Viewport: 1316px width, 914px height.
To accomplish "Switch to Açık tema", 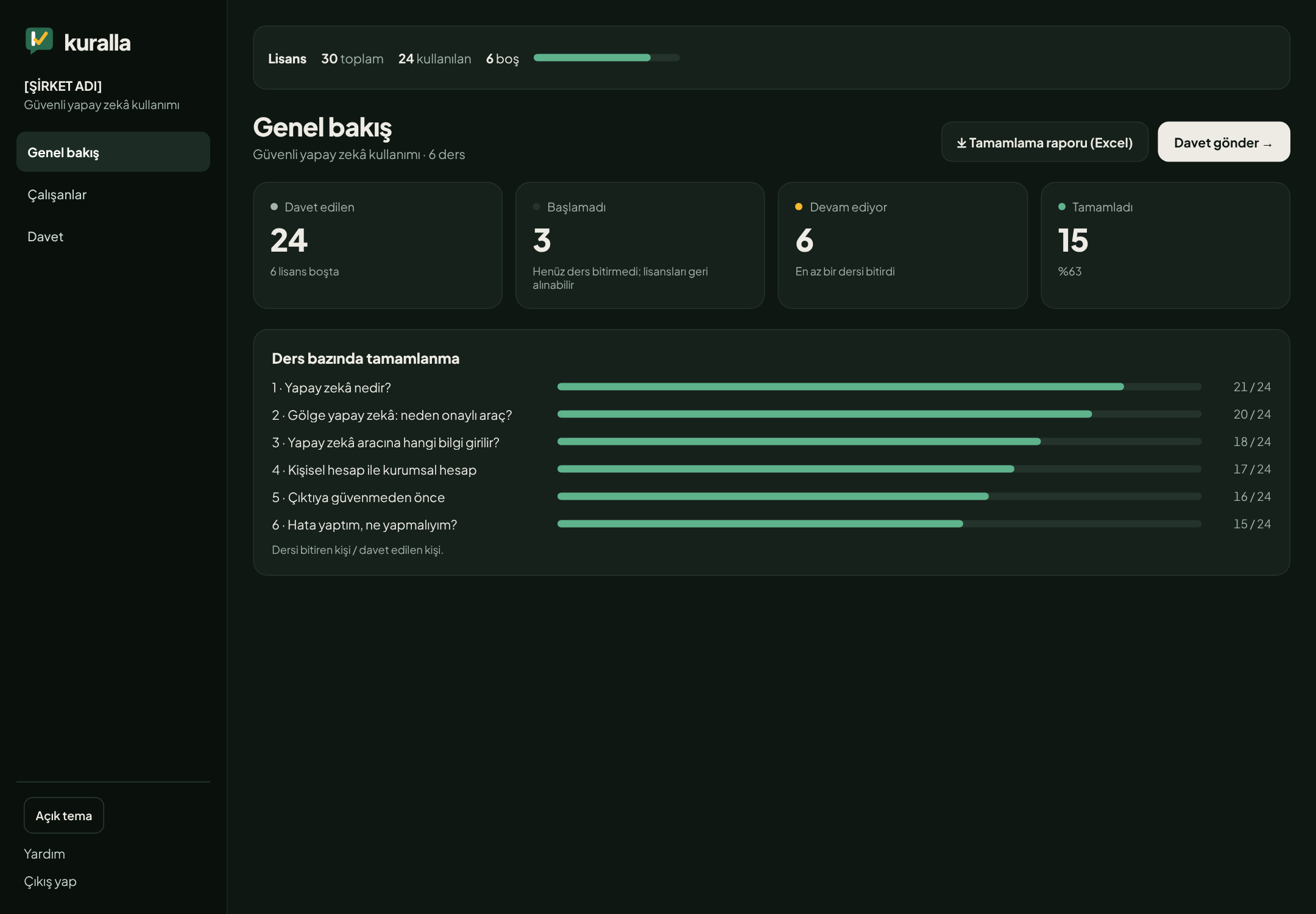I will coord(64,815).
